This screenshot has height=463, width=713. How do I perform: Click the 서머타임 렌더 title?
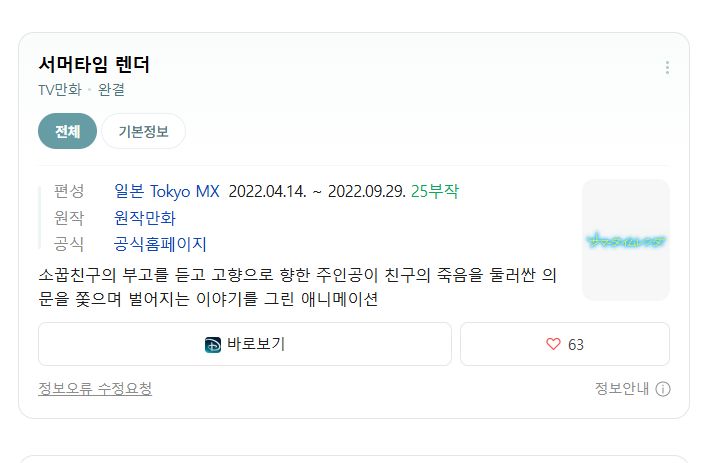pyautogui.click(x=94, y=64)
